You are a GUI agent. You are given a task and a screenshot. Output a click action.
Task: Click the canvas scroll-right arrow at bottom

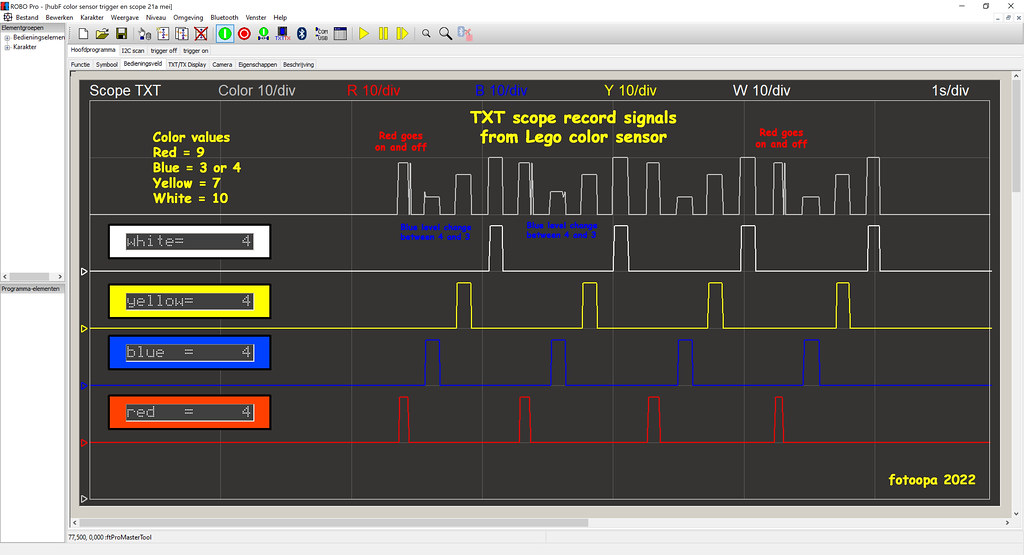pos(1006,522)
